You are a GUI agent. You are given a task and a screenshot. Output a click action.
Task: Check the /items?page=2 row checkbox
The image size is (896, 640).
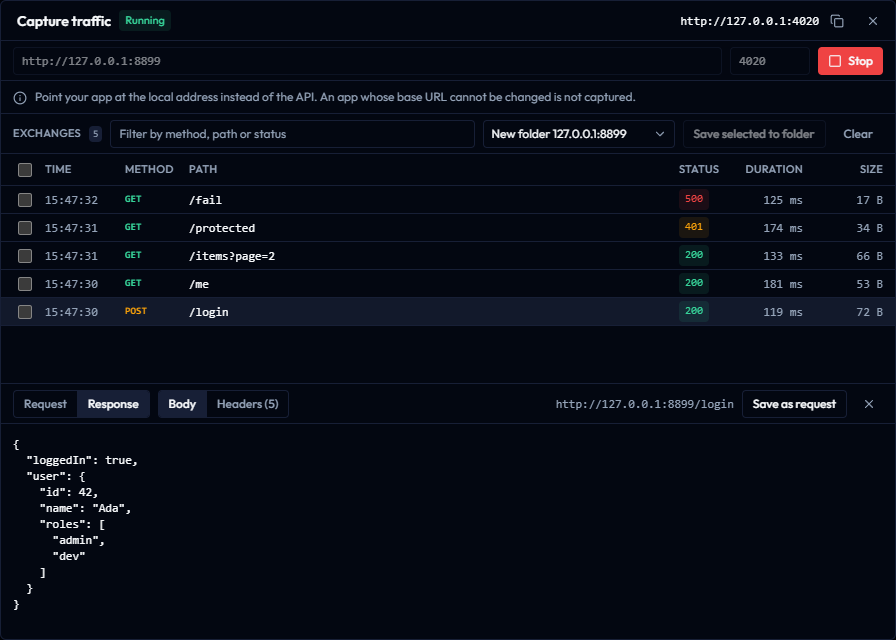pos(25,256)
